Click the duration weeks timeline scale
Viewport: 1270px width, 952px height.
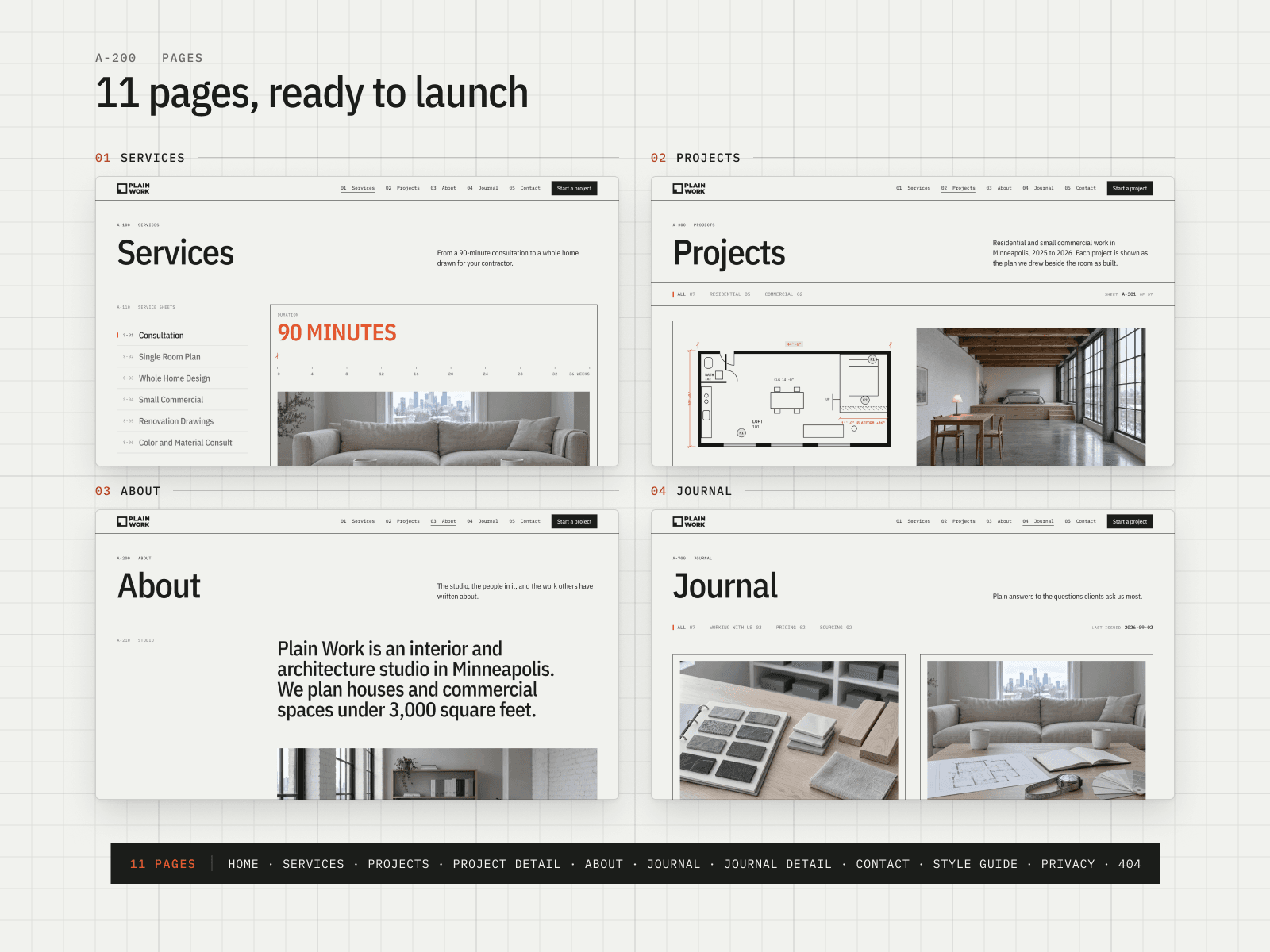[x=433, y=371]
